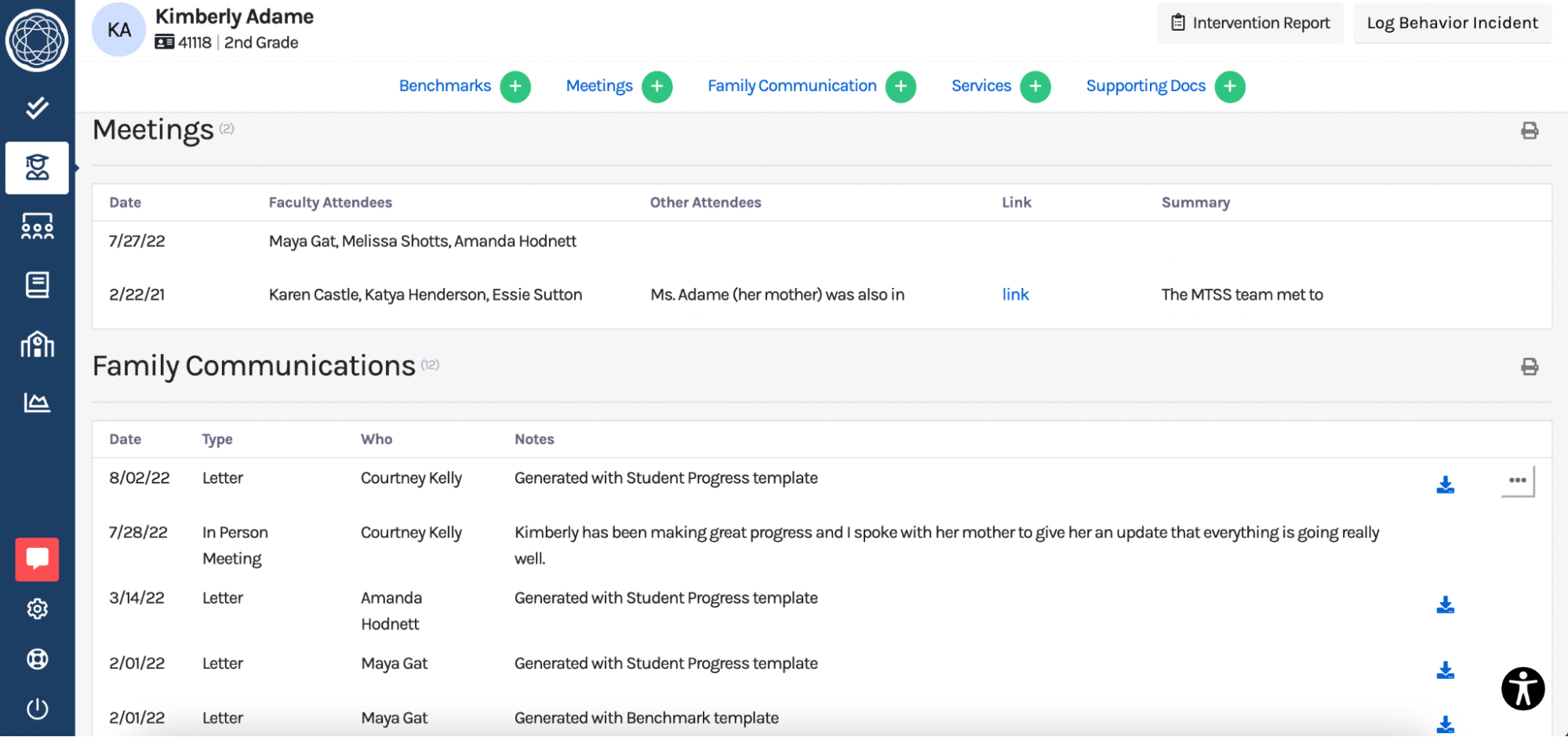The width and height of the screenshot is (1568, 737).
Task: Jump to the Supporting Docs section
Action: click(x=1145, y=86)
